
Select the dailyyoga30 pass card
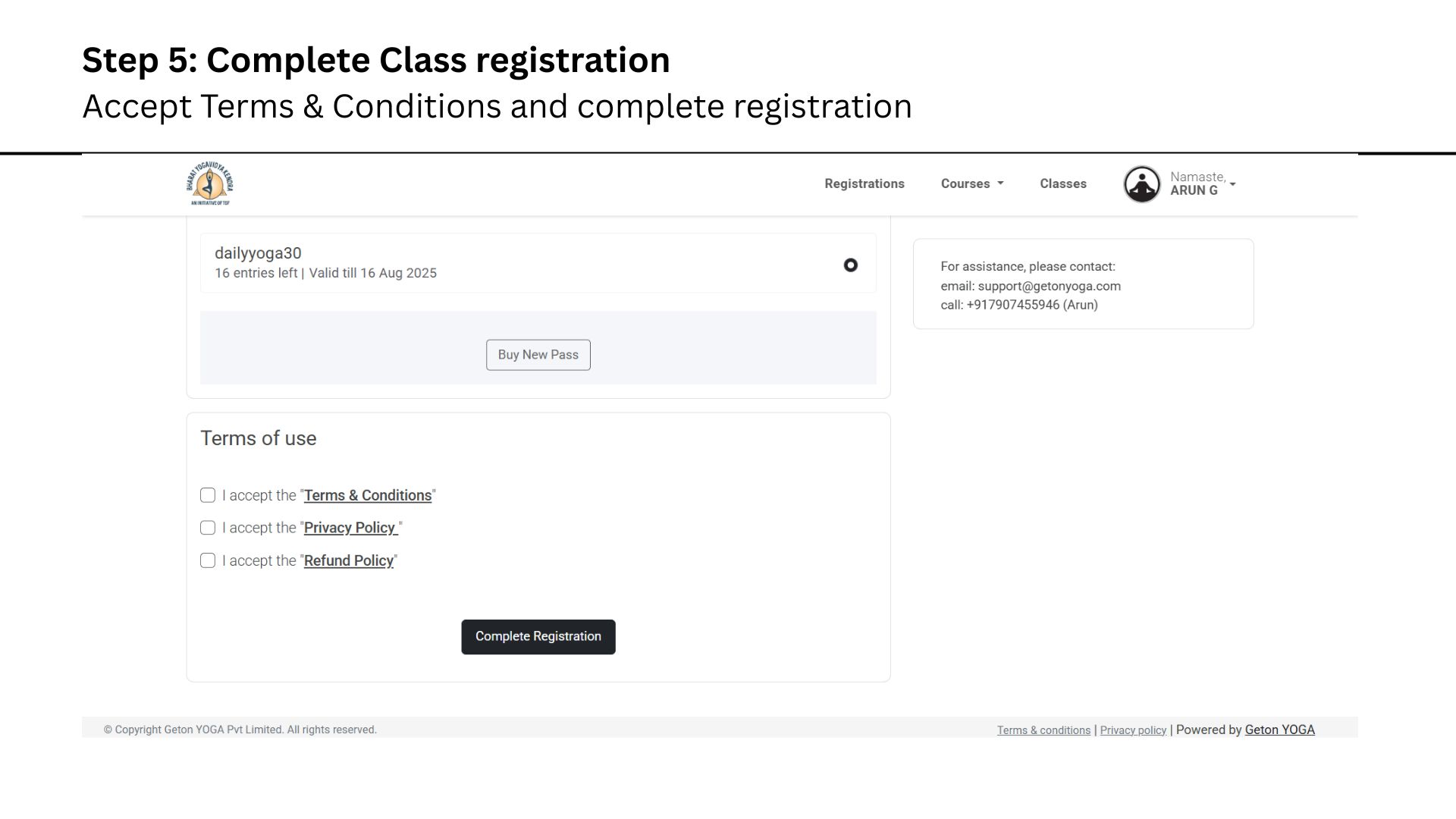pos(538,263)
